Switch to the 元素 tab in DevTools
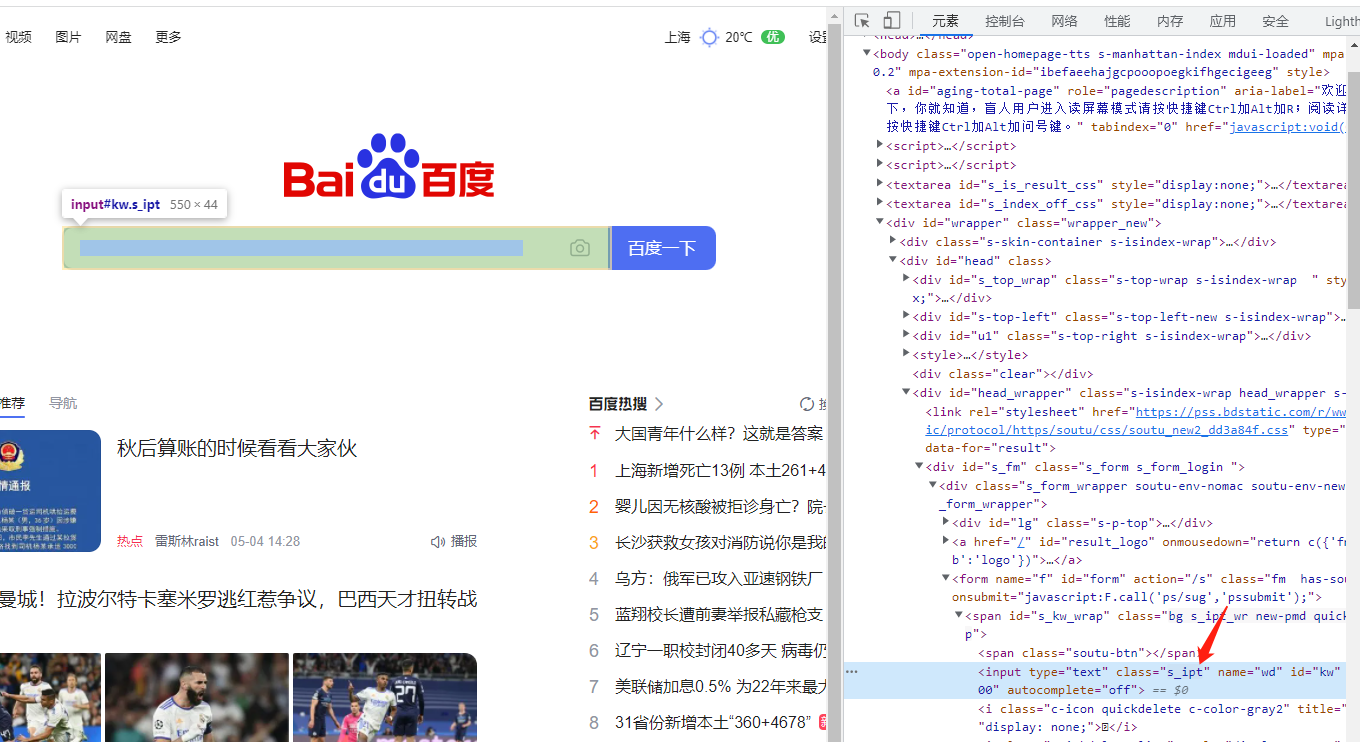This screenshot has width=1360, height=742. (x=945, y=21)
